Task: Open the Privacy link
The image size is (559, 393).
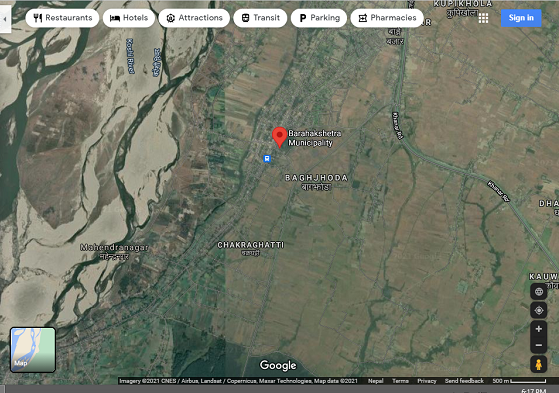Action: [427, 381]
